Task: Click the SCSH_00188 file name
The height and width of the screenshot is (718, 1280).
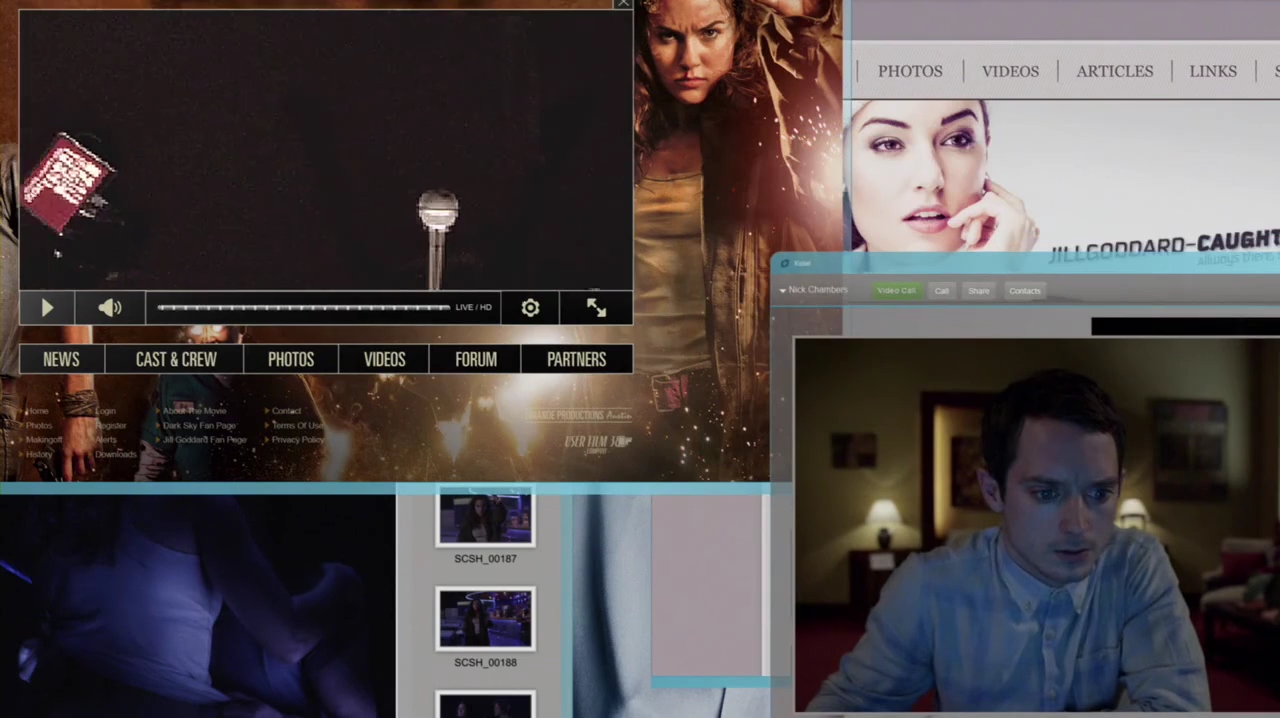Action: (x=485, y=663)
